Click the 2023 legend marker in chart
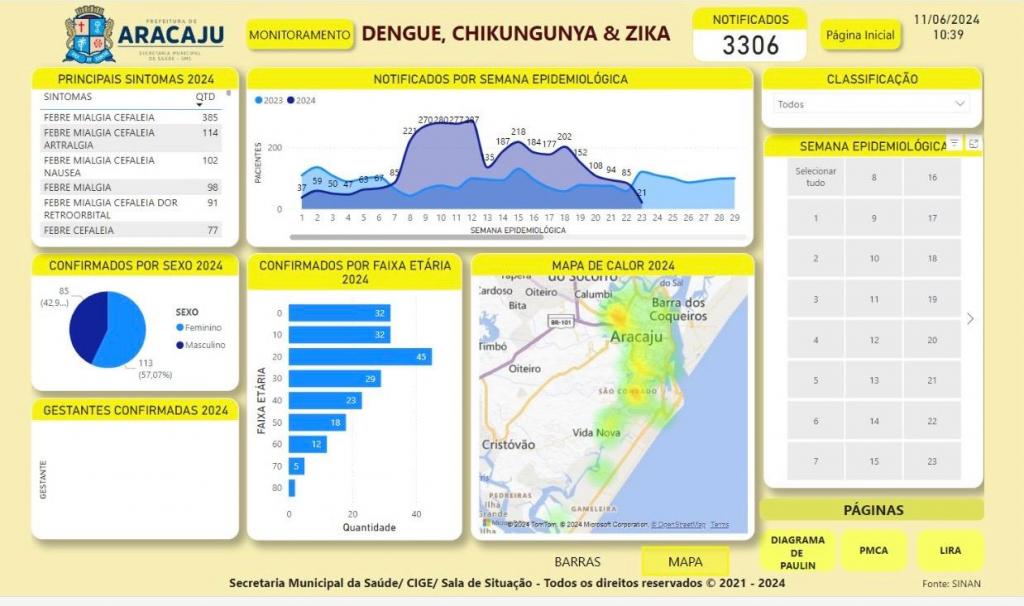The height and width of the screenshot is (606, 1024). (x=259, y=101)
